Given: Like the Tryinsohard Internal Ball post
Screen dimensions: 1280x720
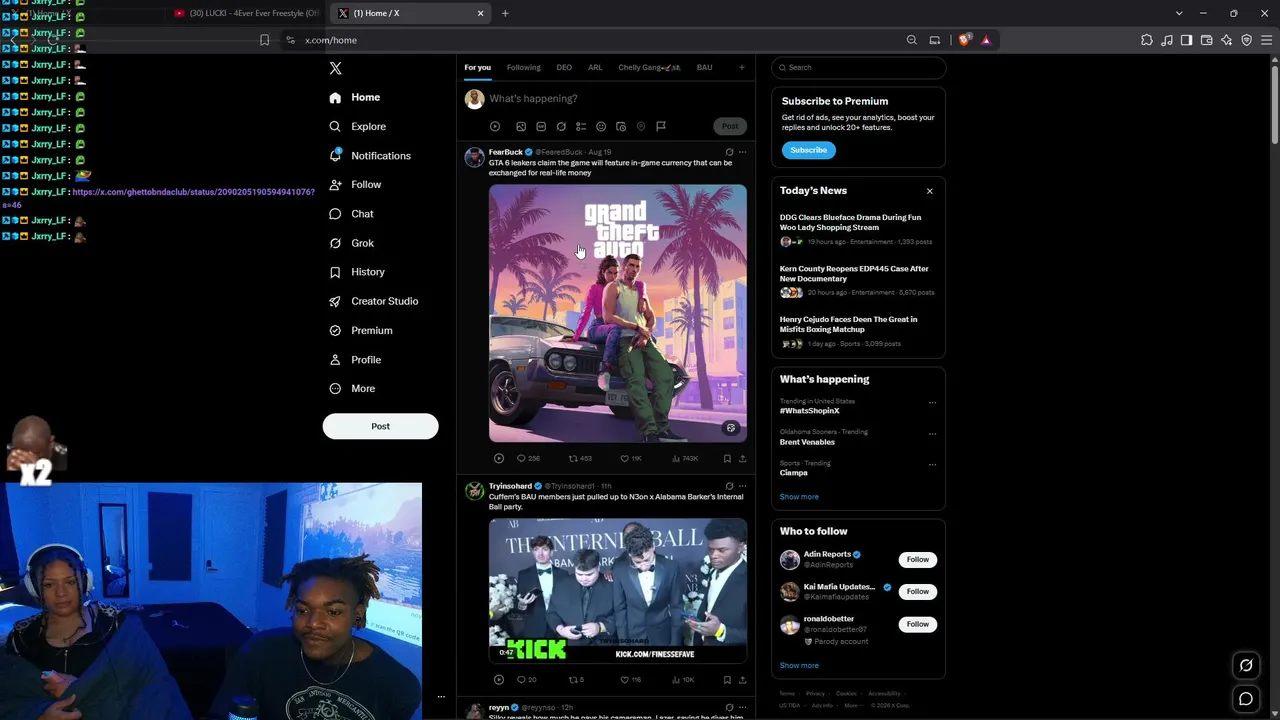Looking at the screenshot, I should [x=630, y=680].
